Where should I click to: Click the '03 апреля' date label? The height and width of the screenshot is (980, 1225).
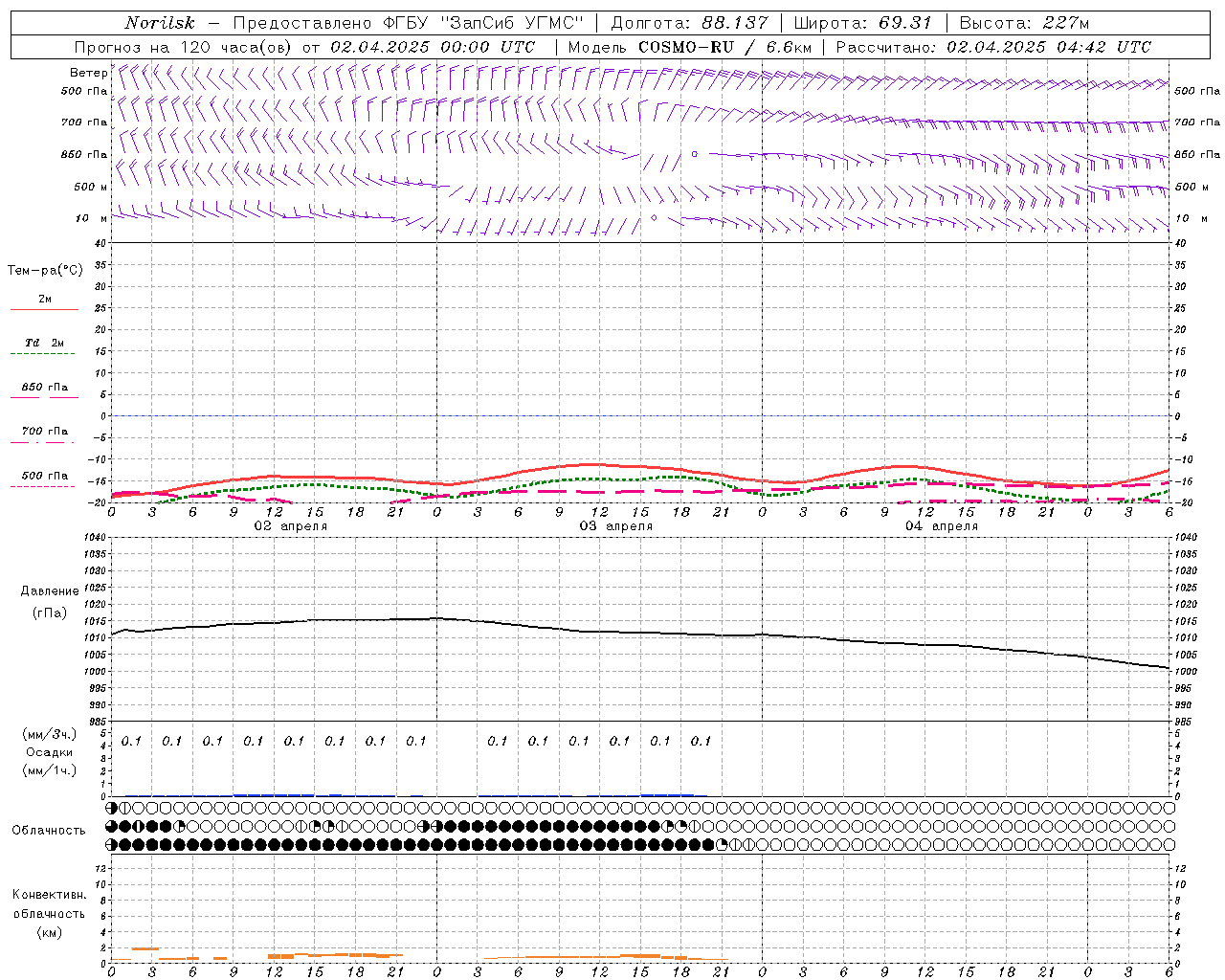click(616, 526)
